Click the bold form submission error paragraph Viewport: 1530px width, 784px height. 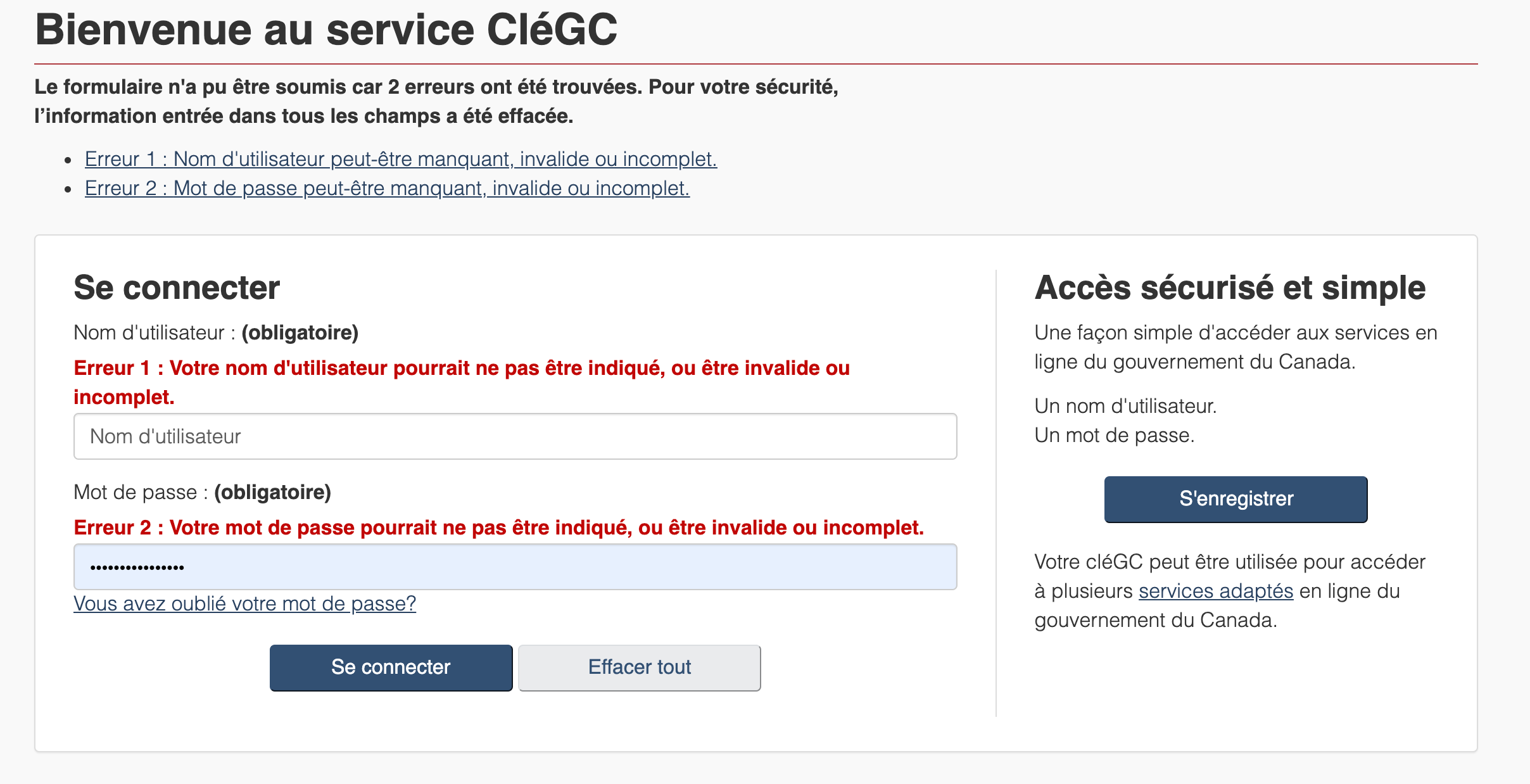436,101
